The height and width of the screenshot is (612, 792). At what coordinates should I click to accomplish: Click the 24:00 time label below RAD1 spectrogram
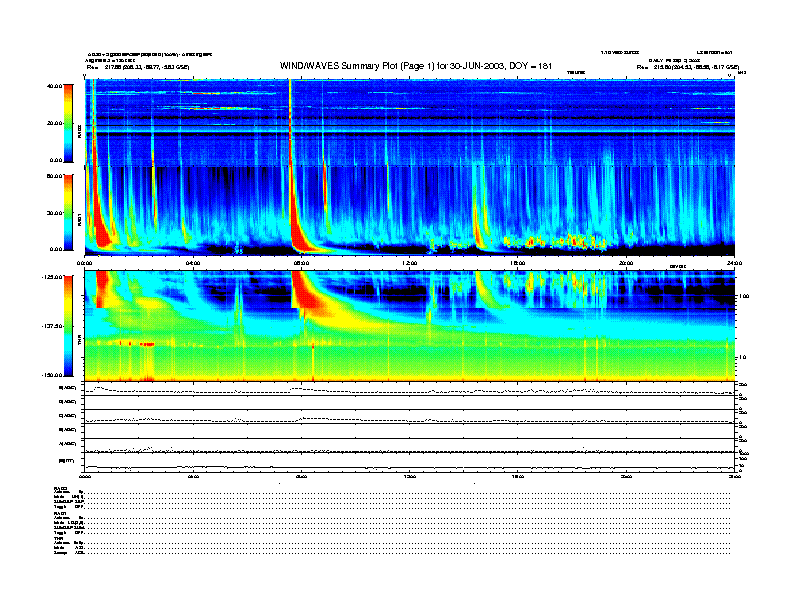point(734,263)
